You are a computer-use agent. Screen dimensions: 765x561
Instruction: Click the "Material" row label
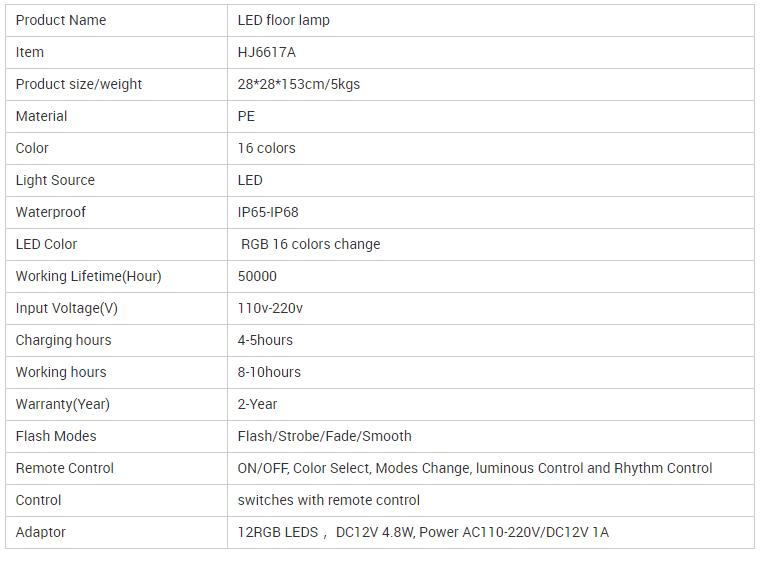coord(42,116)
